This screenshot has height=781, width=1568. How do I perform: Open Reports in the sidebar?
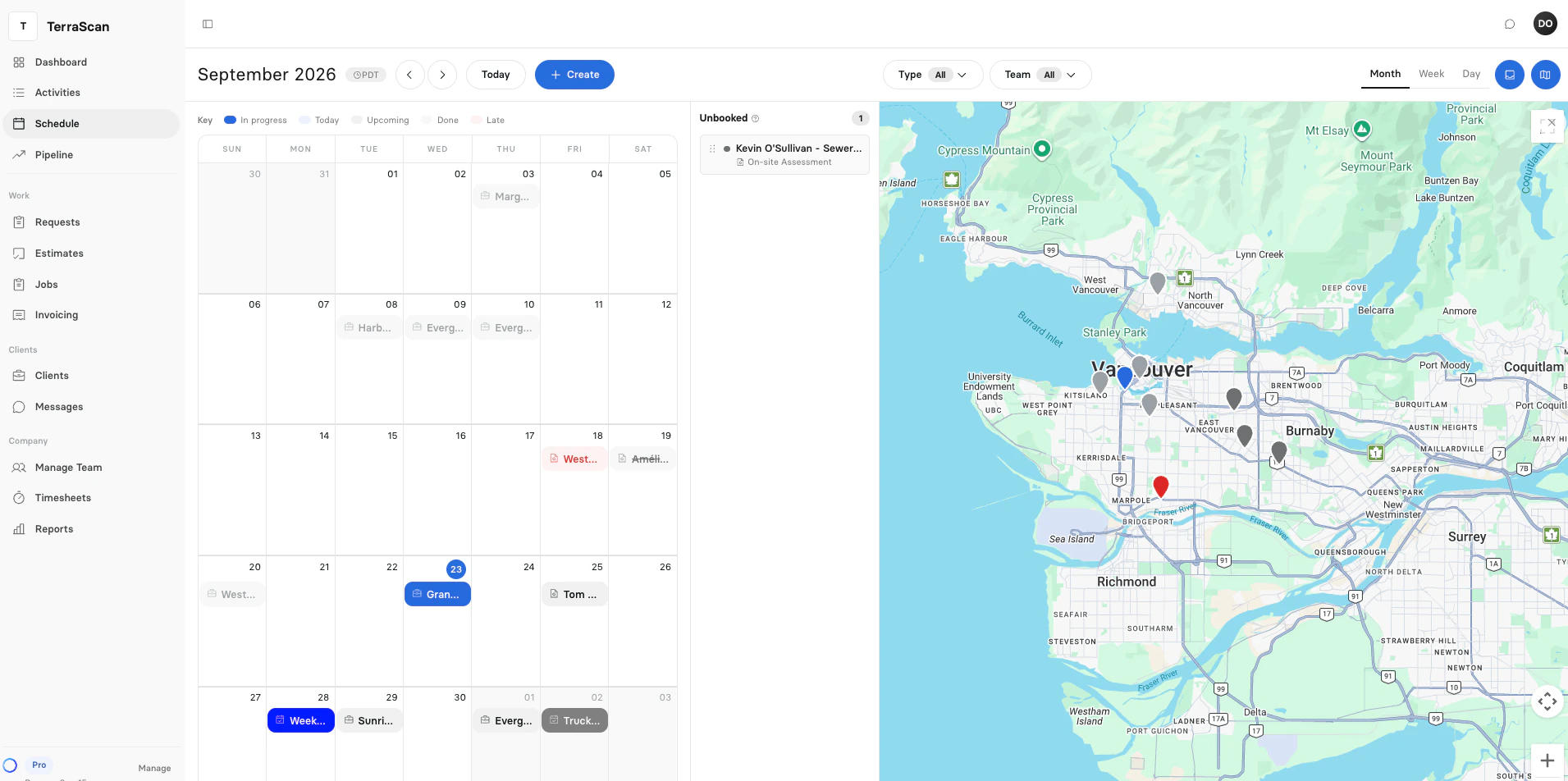(x=91, y=529)
